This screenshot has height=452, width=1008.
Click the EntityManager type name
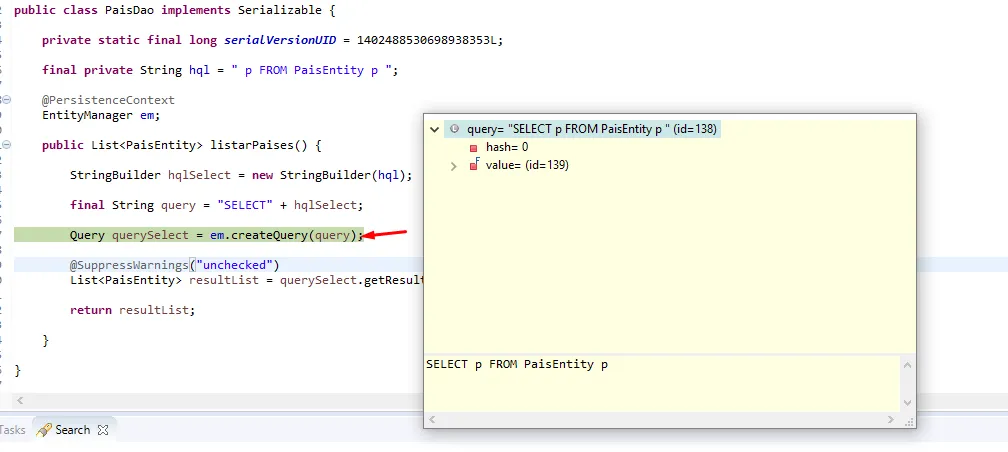coord(87,116)
